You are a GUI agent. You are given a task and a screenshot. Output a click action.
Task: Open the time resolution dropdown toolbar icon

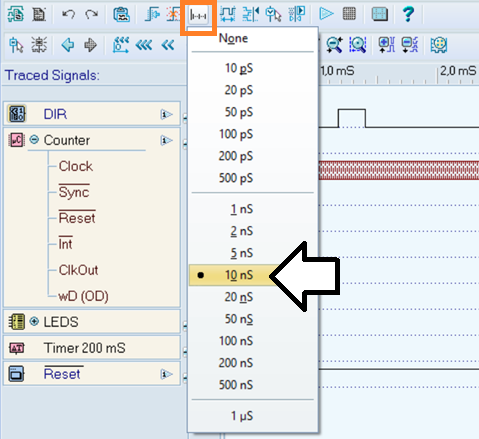(198, 15)
